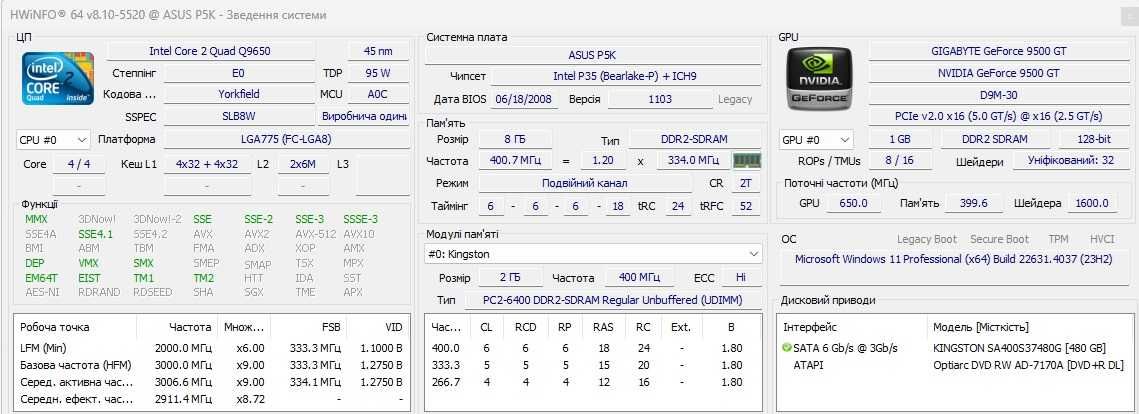
Task: Click green SATA status check icon
Action: coord(787,348)
